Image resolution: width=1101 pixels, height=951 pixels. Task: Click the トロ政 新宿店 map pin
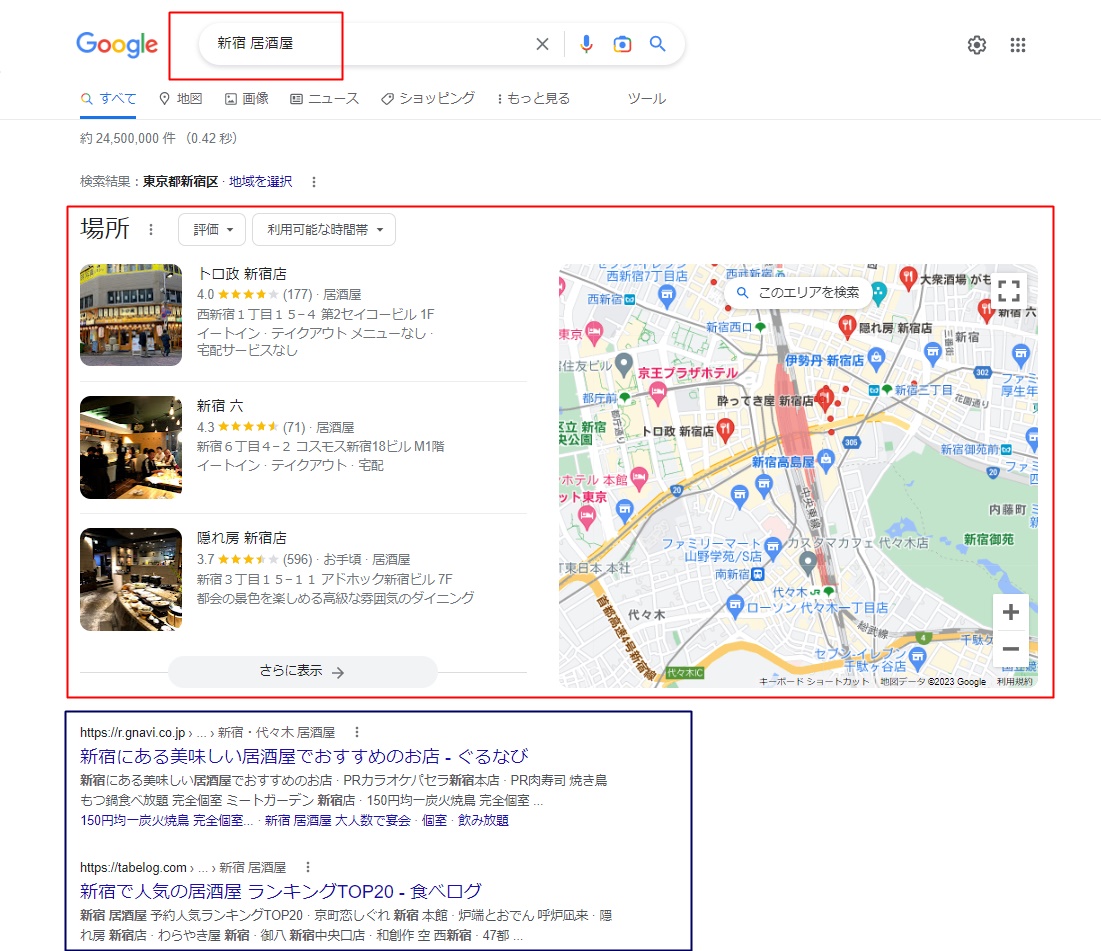(x=725, y=428)
